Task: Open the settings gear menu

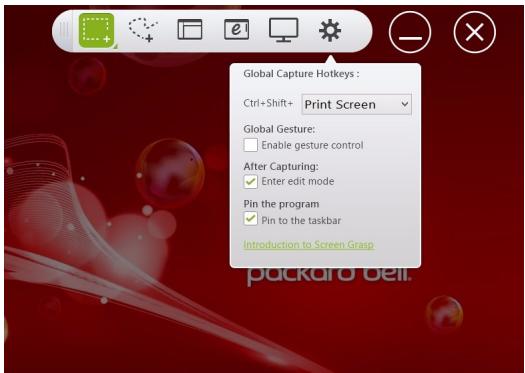Action: pos(330,30)
